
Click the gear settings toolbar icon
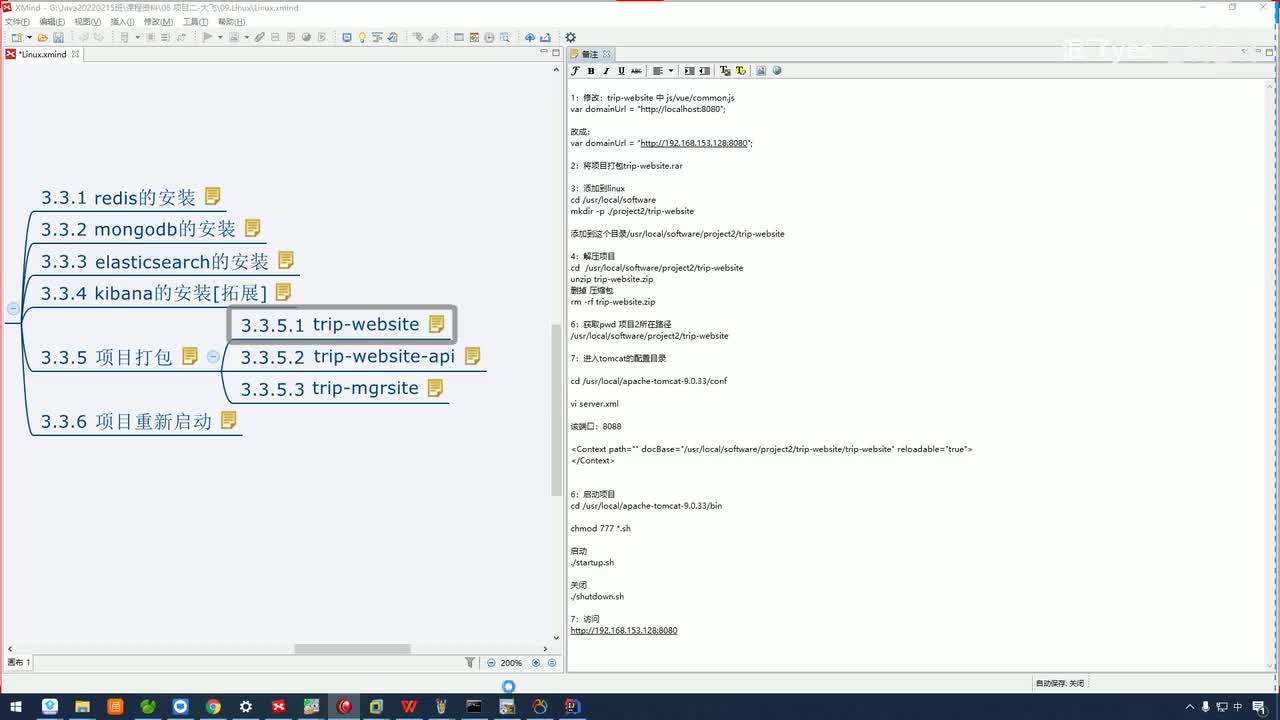570,38
